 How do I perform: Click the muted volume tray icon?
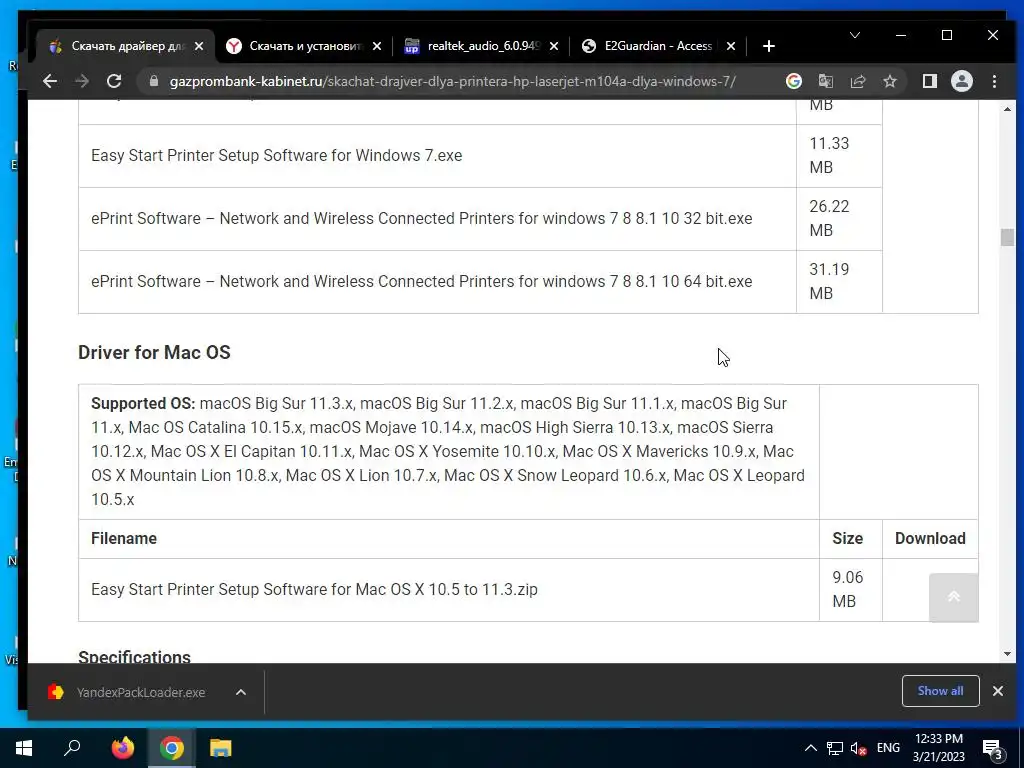pos(858,748)
